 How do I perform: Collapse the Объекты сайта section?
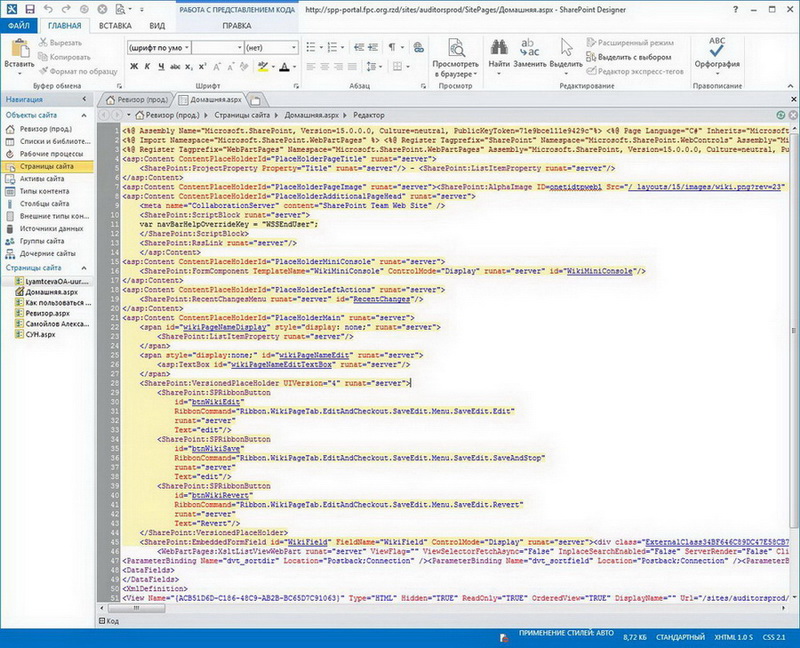[x=84, y=115]
